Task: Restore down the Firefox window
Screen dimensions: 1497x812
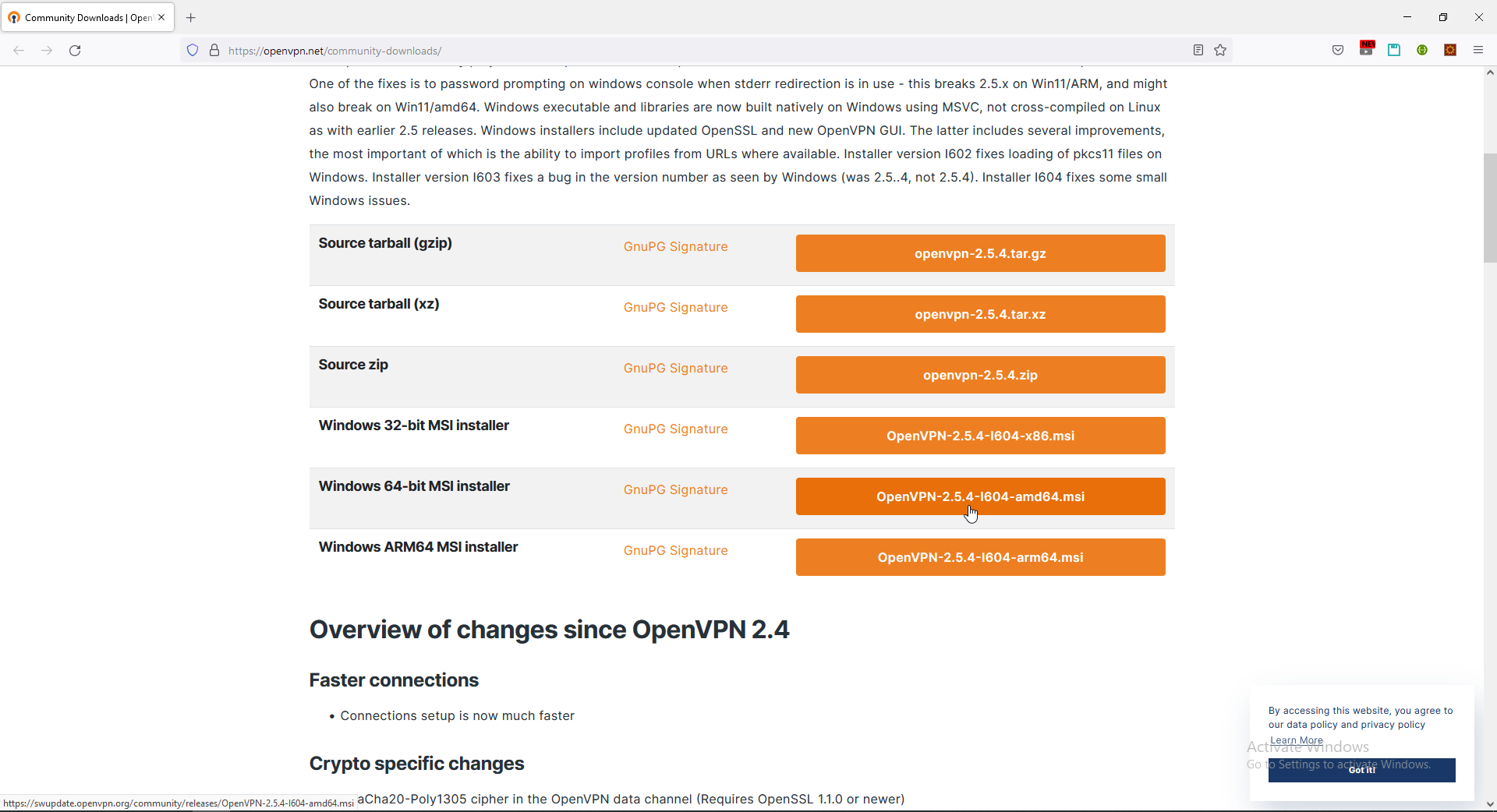Action: pyautogui.click(x=1443, y=17)
